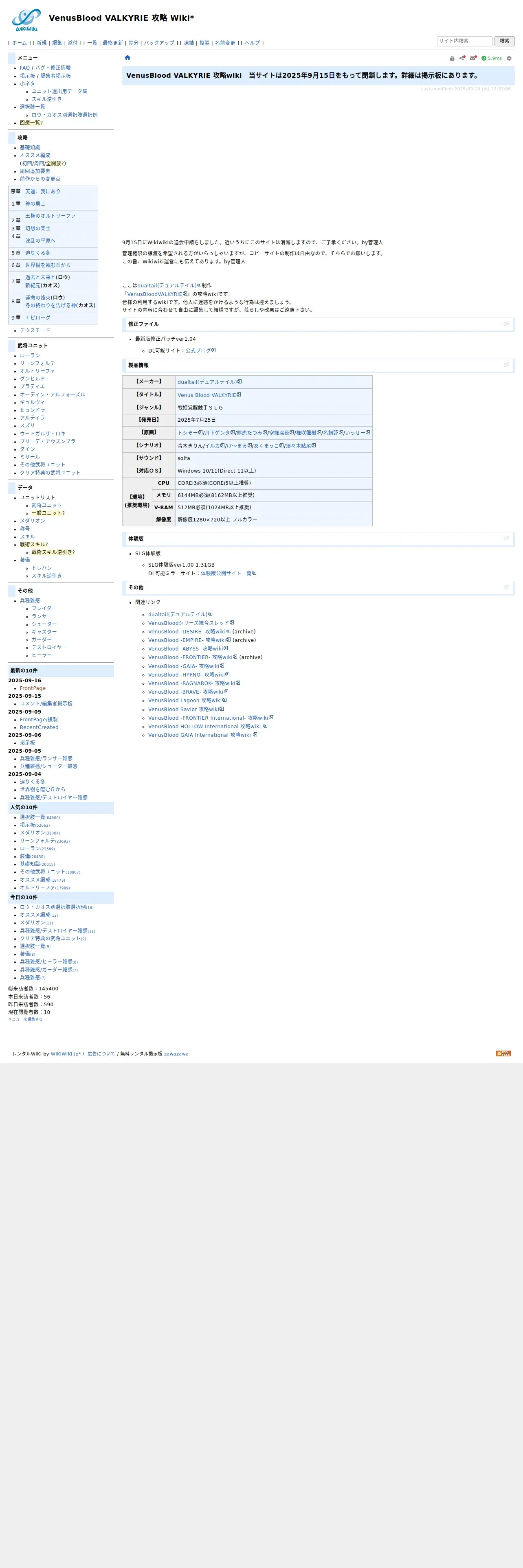Click the RSS feed icon in footer
The image size is (523, 1568).
click(x=503, y=1053)
